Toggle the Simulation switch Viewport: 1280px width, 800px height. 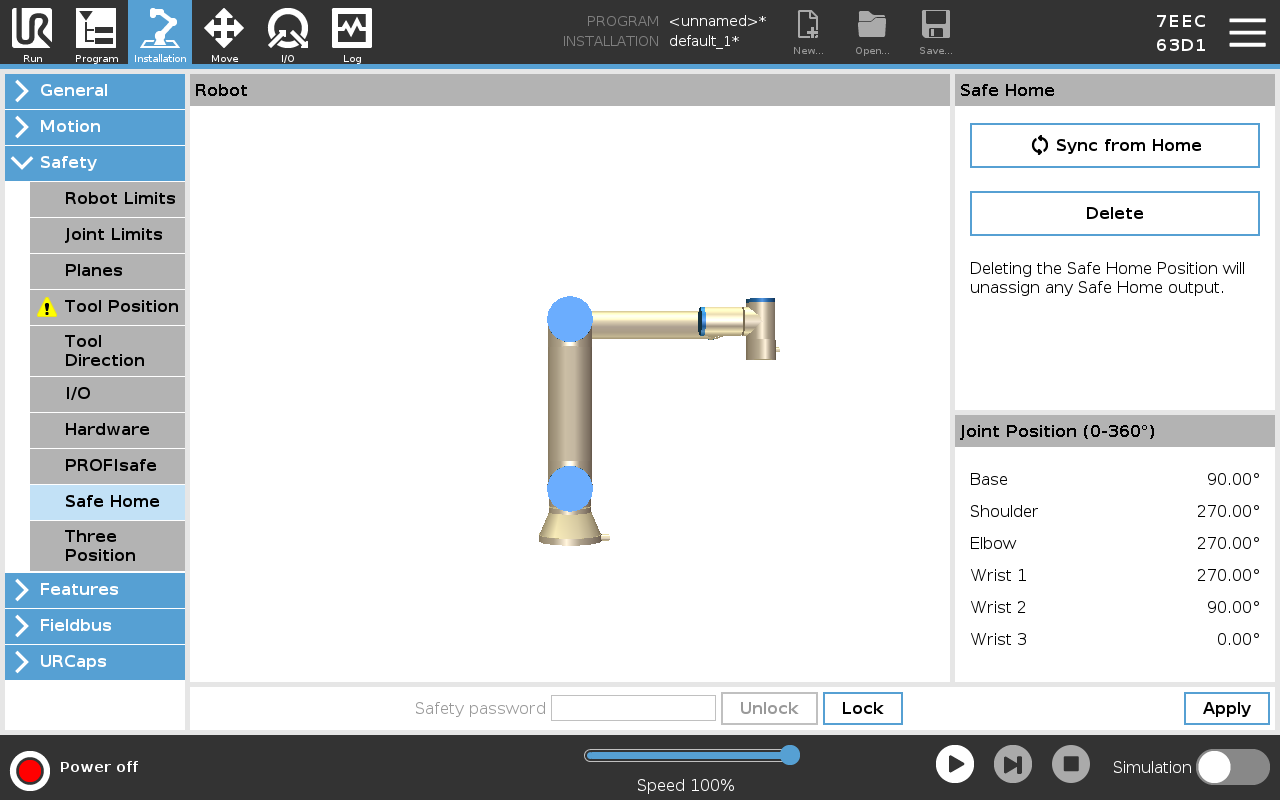1232,767
